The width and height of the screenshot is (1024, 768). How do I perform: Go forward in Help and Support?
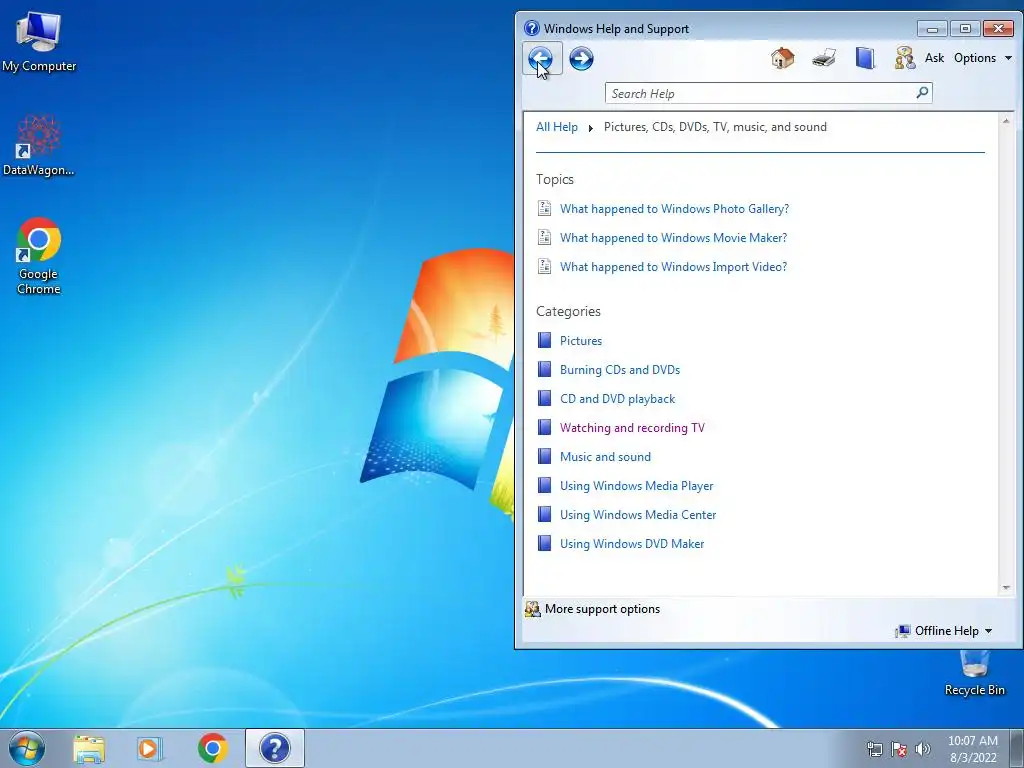click(581, 59)
